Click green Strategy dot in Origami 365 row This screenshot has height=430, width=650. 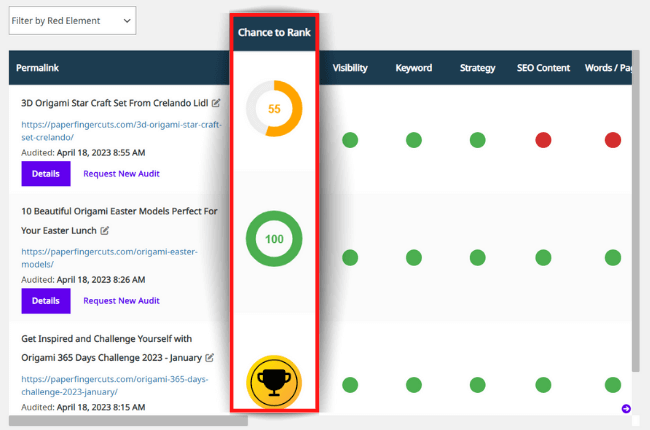[x=477, y=385]
